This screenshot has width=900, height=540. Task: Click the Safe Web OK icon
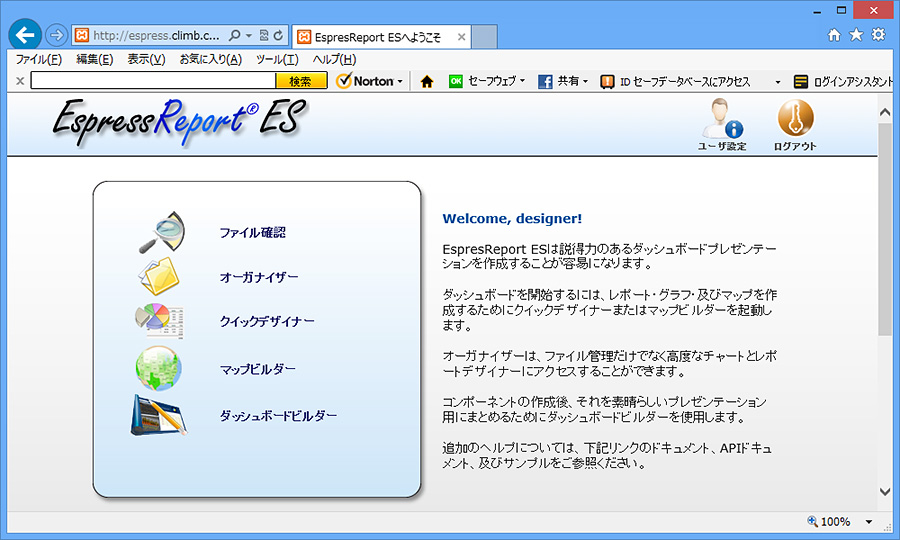click(456, 81)
